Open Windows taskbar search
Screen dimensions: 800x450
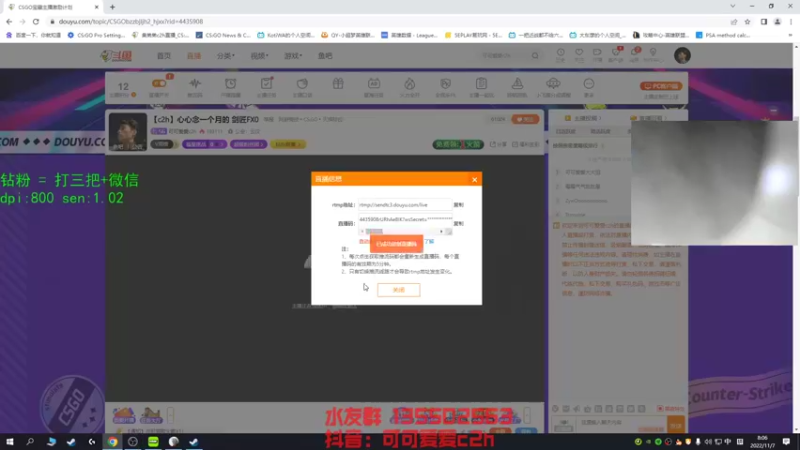30,441
